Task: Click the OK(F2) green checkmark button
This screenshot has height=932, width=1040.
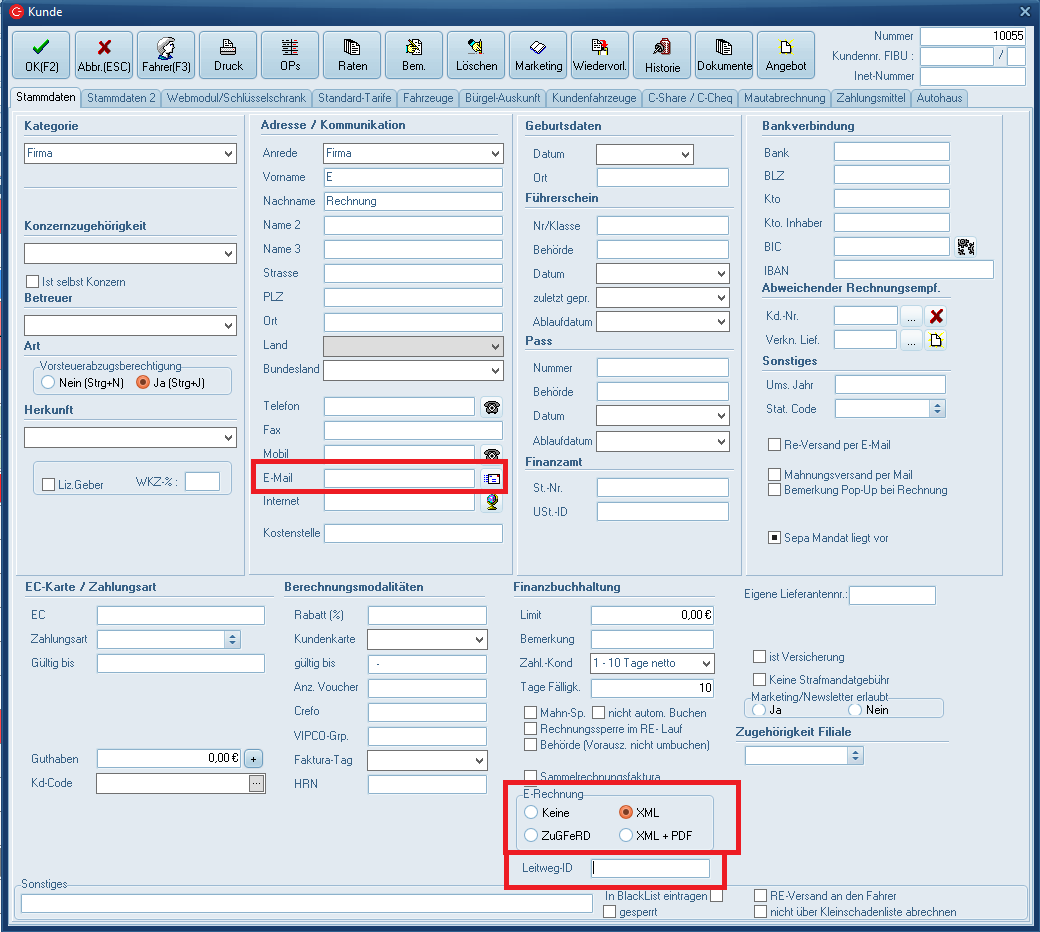Action: 41,55
